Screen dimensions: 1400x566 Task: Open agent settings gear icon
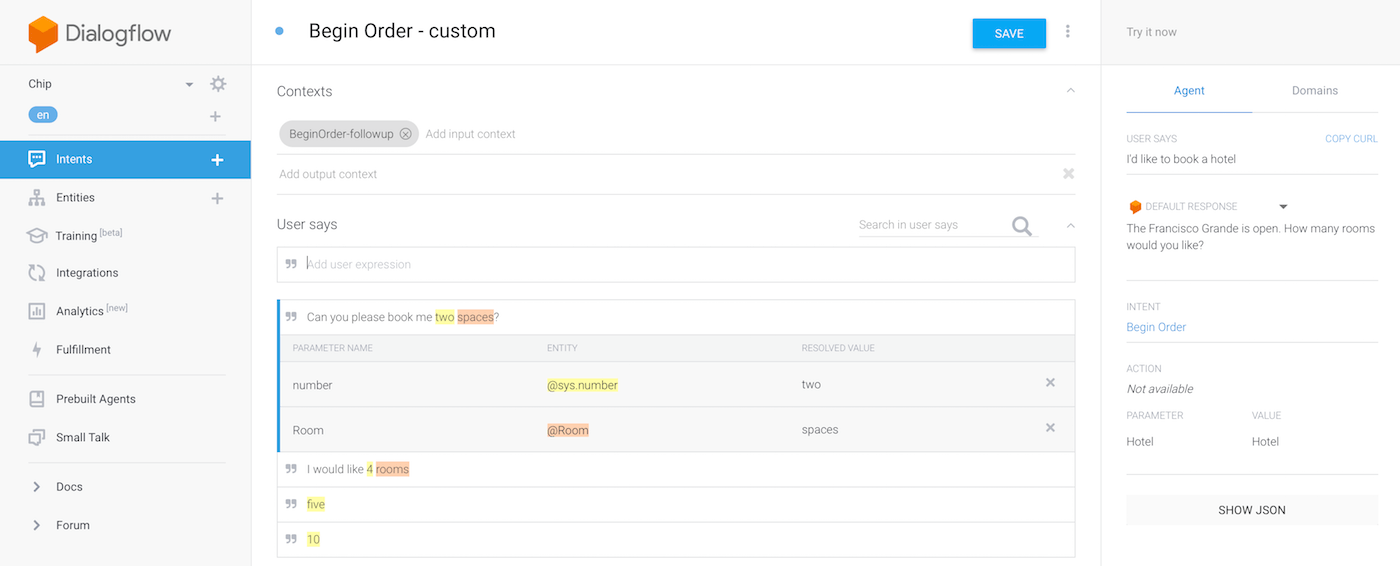pyautogui.click(x=218, y=84)
